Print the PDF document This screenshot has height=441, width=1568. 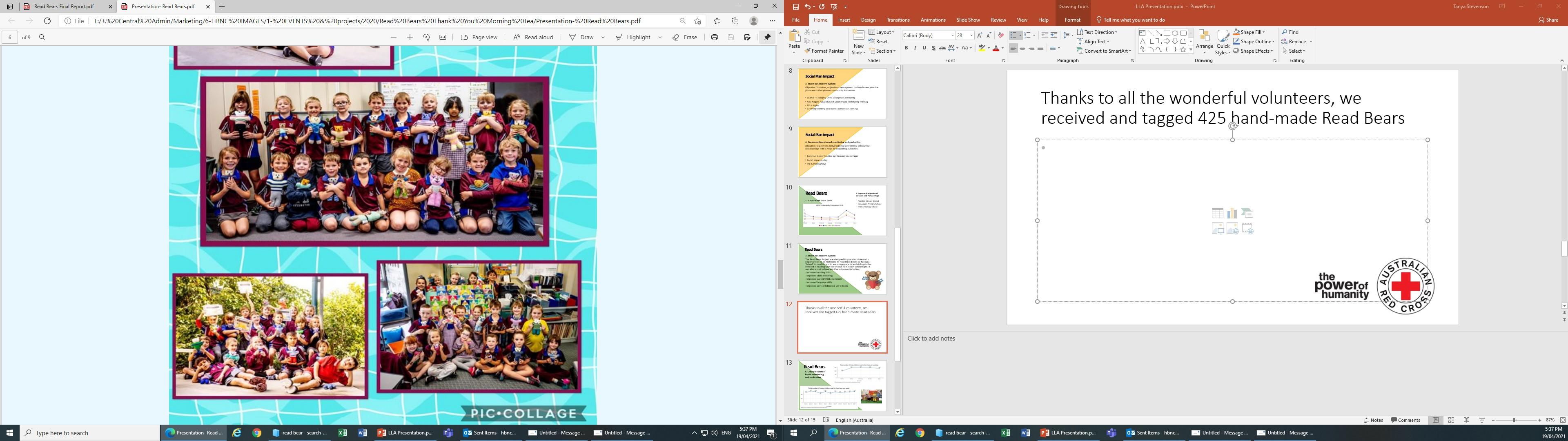(x=714, y=37)
